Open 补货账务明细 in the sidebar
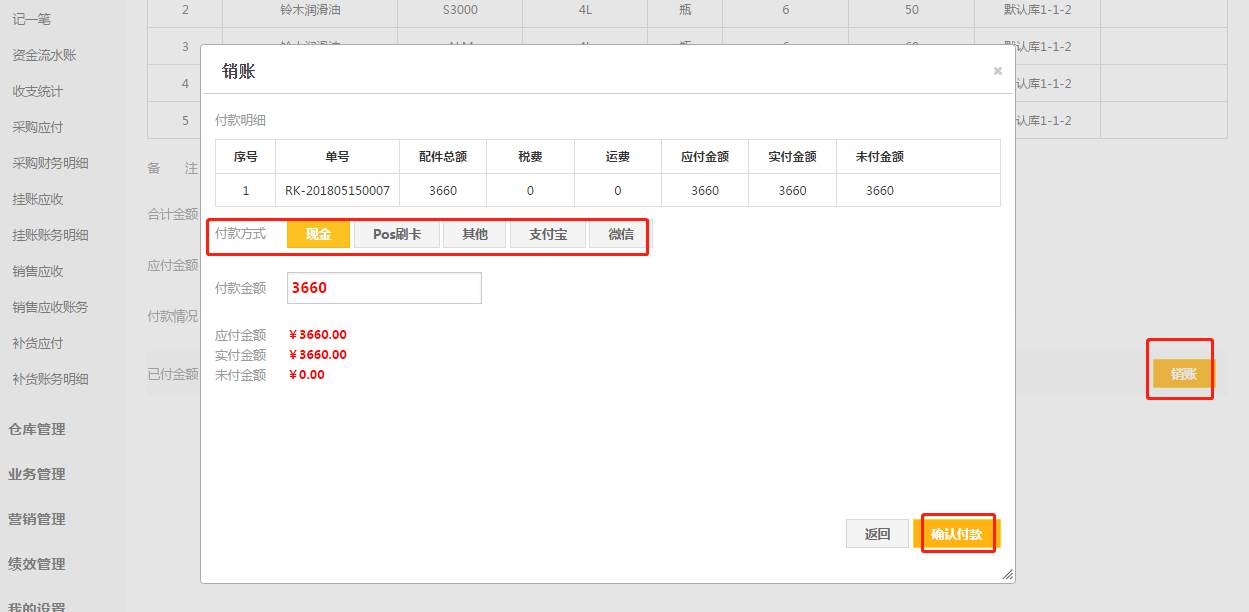 [x=50, y=379]
